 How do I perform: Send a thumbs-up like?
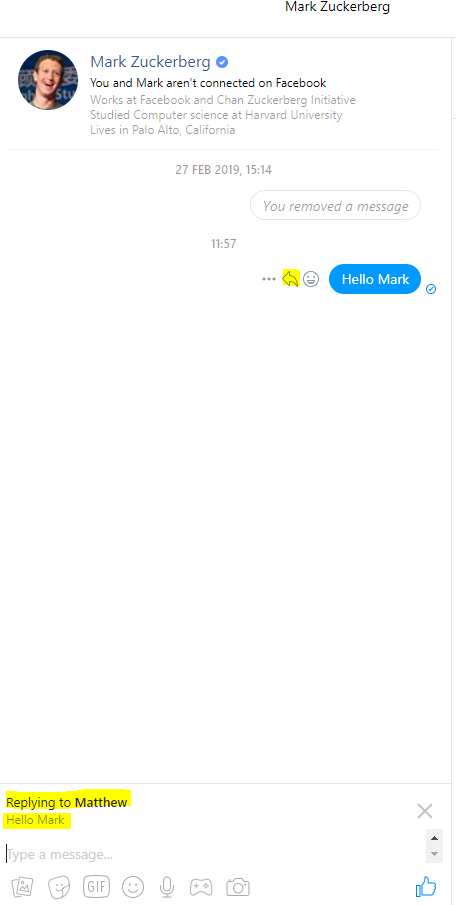tap(426, 886)
